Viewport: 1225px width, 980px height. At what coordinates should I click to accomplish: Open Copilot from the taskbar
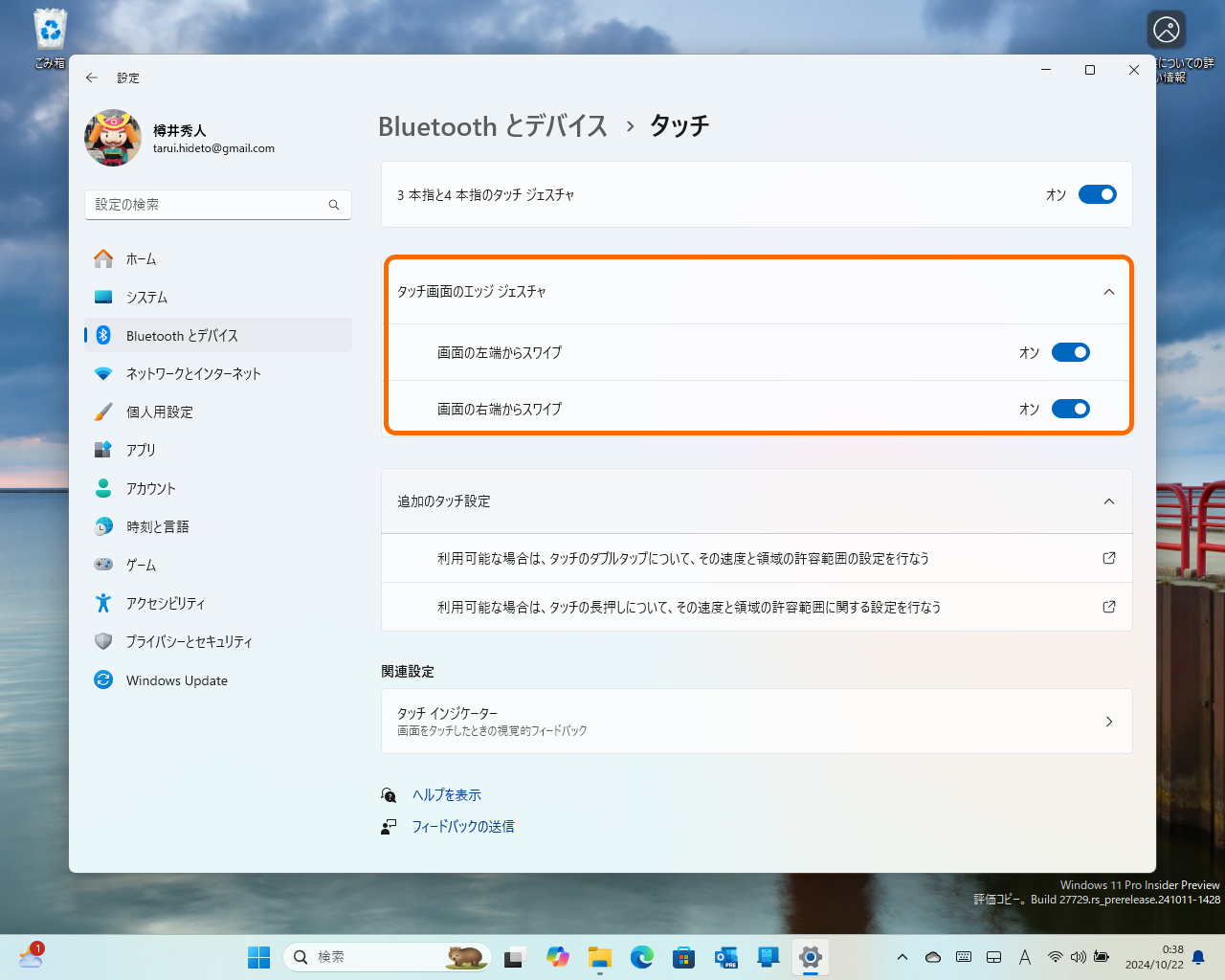(x=558, y=957)
